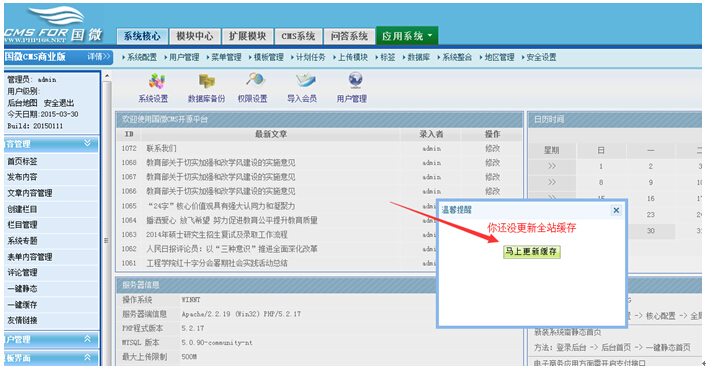Open the 系统设置 icon shortcut
The height and width of the screenshot is (371, 706).
157,81
